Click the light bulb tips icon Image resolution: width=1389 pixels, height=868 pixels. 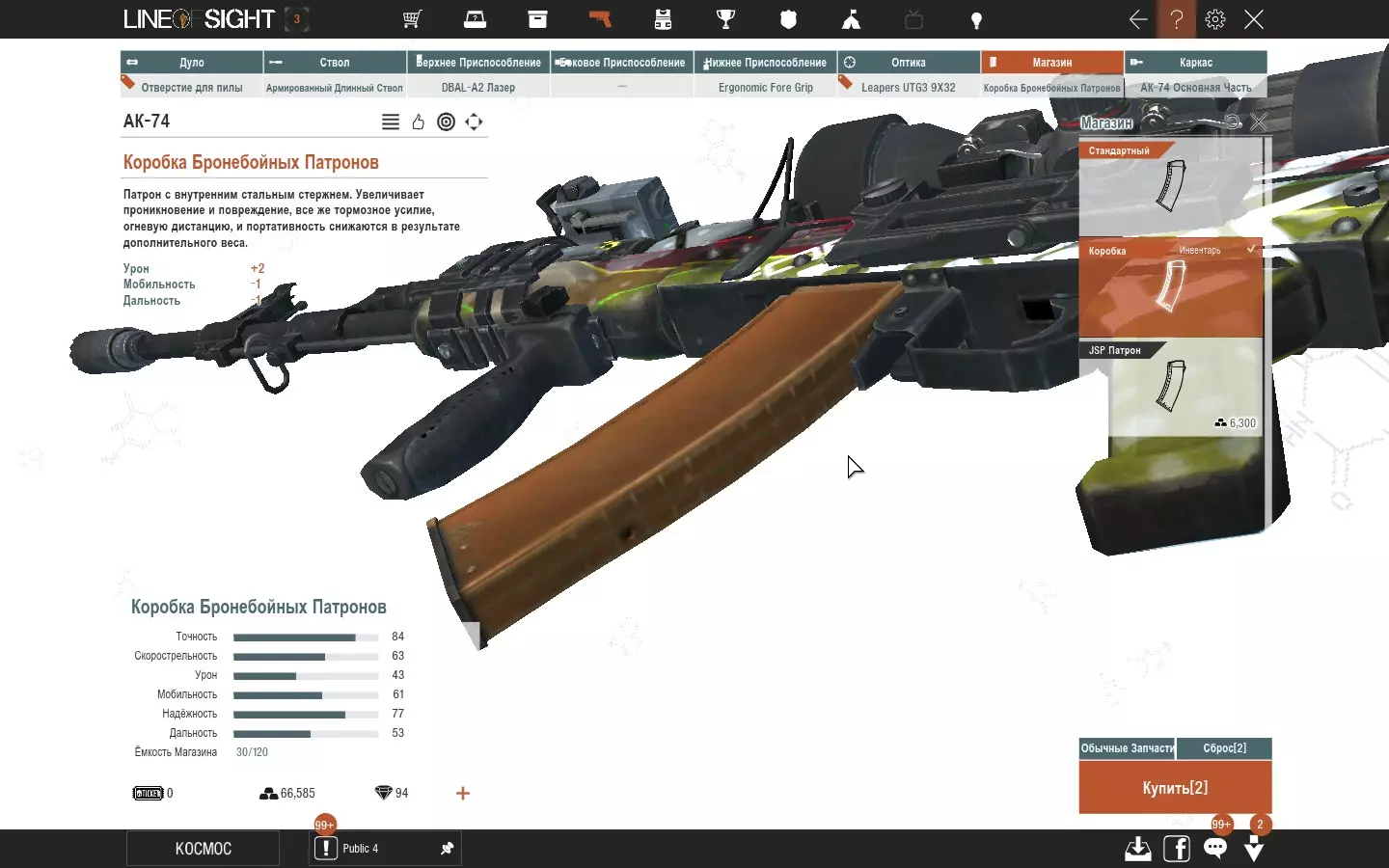point(976,19)
